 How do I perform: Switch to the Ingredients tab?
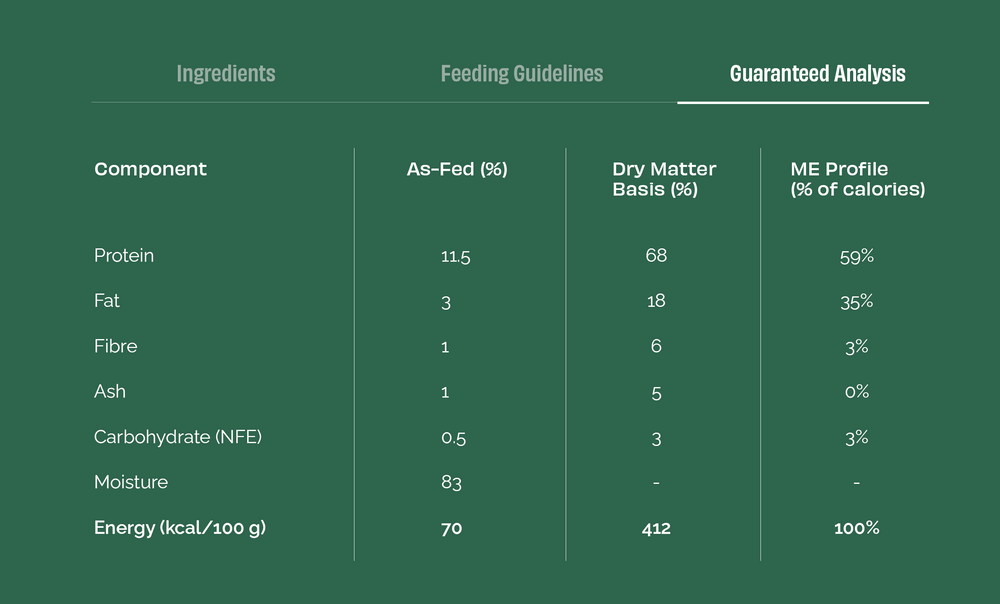tap(226, 74)
